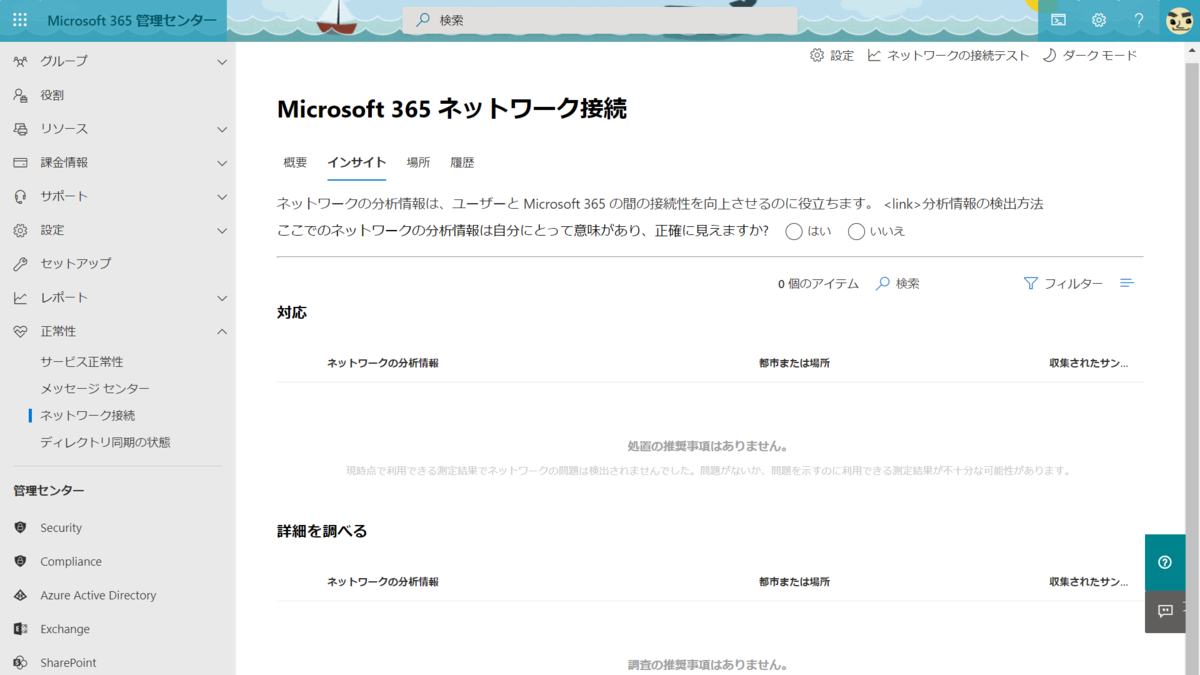Click the 正常性 heart icon

click(20, 331)
